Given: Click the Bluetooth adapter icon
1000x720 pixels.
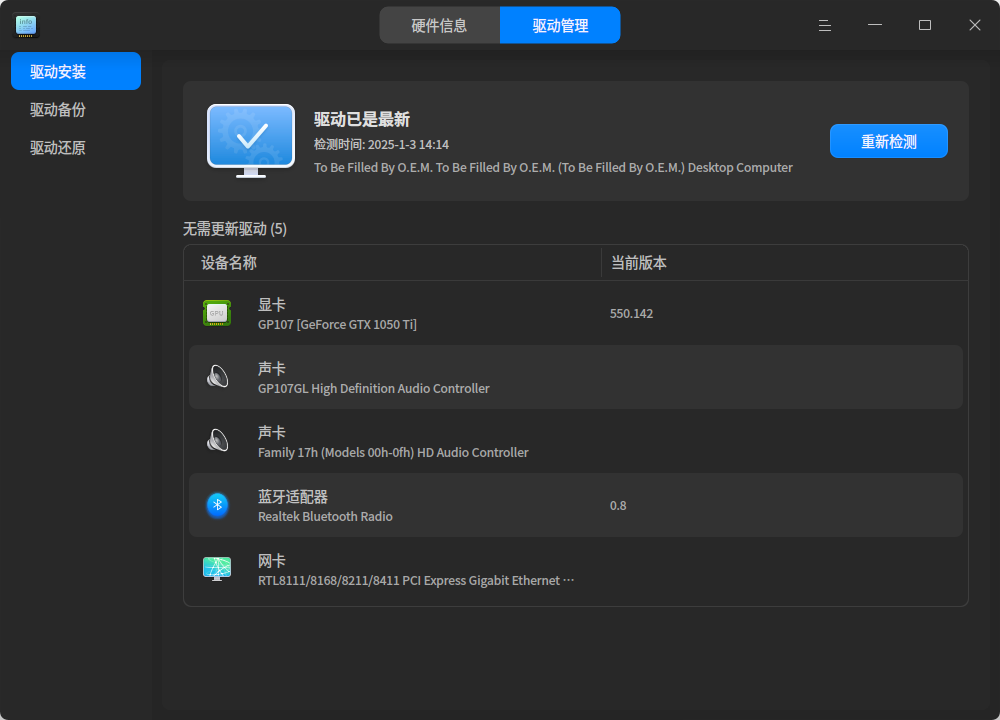Looking at the screenshot, I should pos(217,505).
